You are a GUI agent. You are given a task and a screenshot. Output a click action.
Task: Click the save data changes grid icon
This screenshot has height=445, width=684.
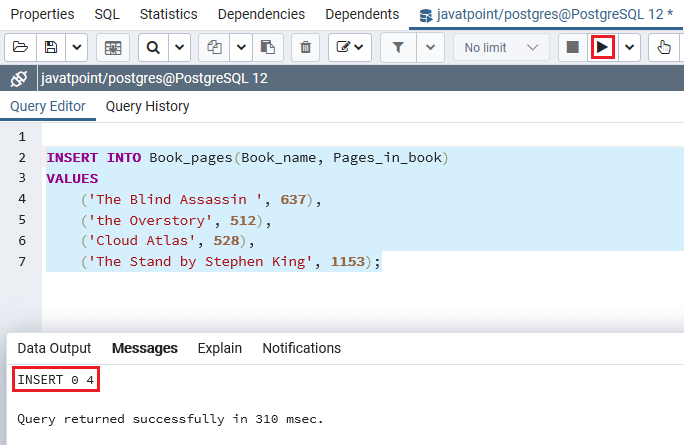click(x=113, y=47)
